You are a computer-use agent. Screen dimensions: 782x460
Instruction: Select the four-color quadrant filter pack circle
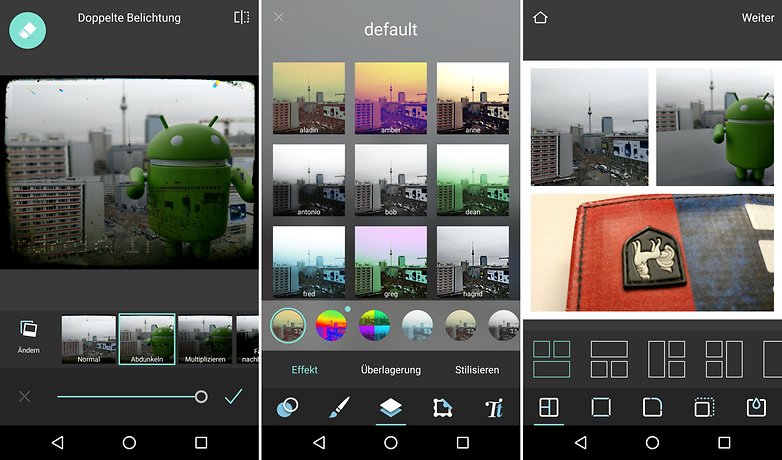pyautogui.click(x=374, y=325)
